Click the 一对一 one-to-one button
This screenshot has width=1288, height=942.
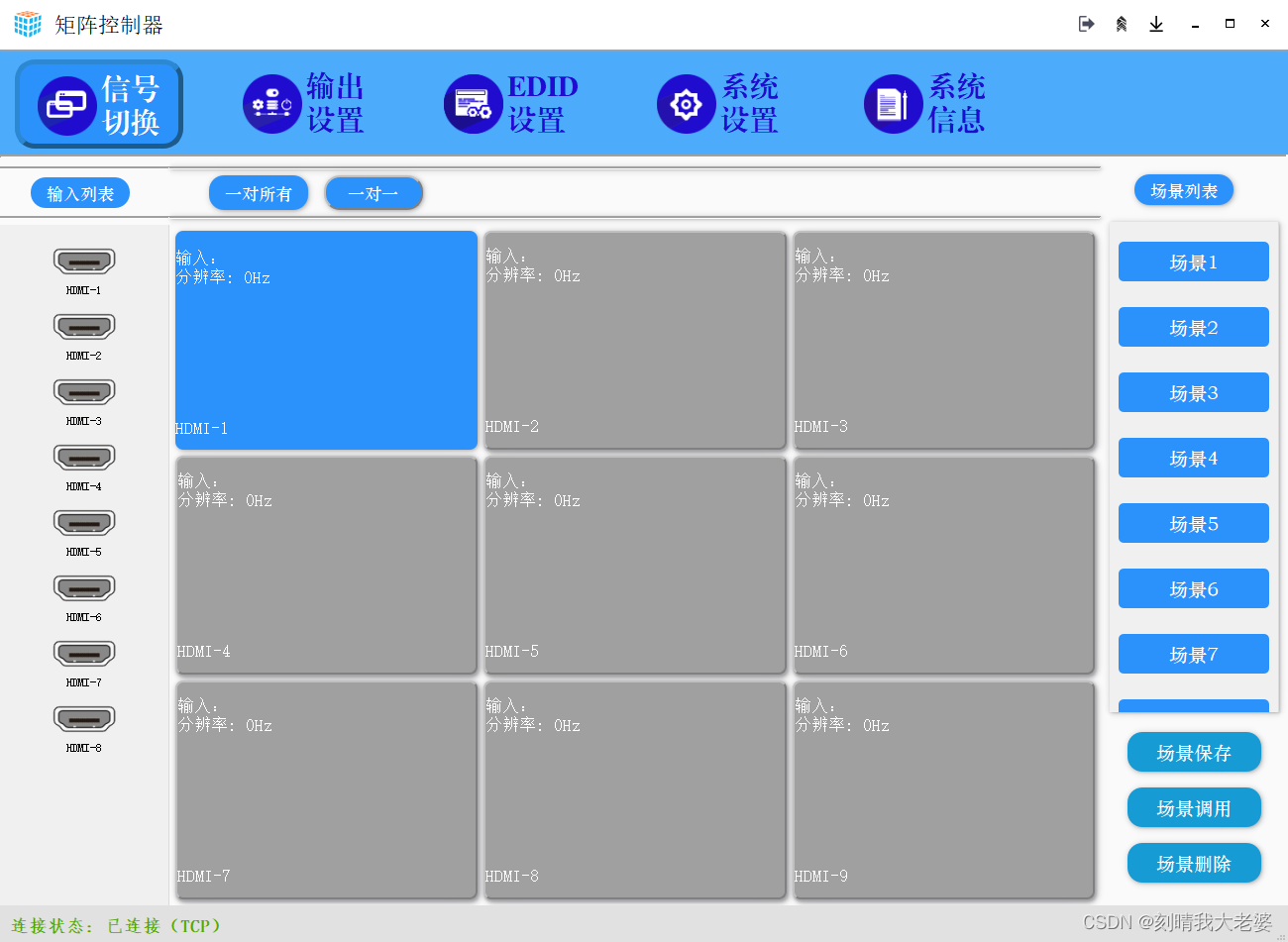click(374, 193)
